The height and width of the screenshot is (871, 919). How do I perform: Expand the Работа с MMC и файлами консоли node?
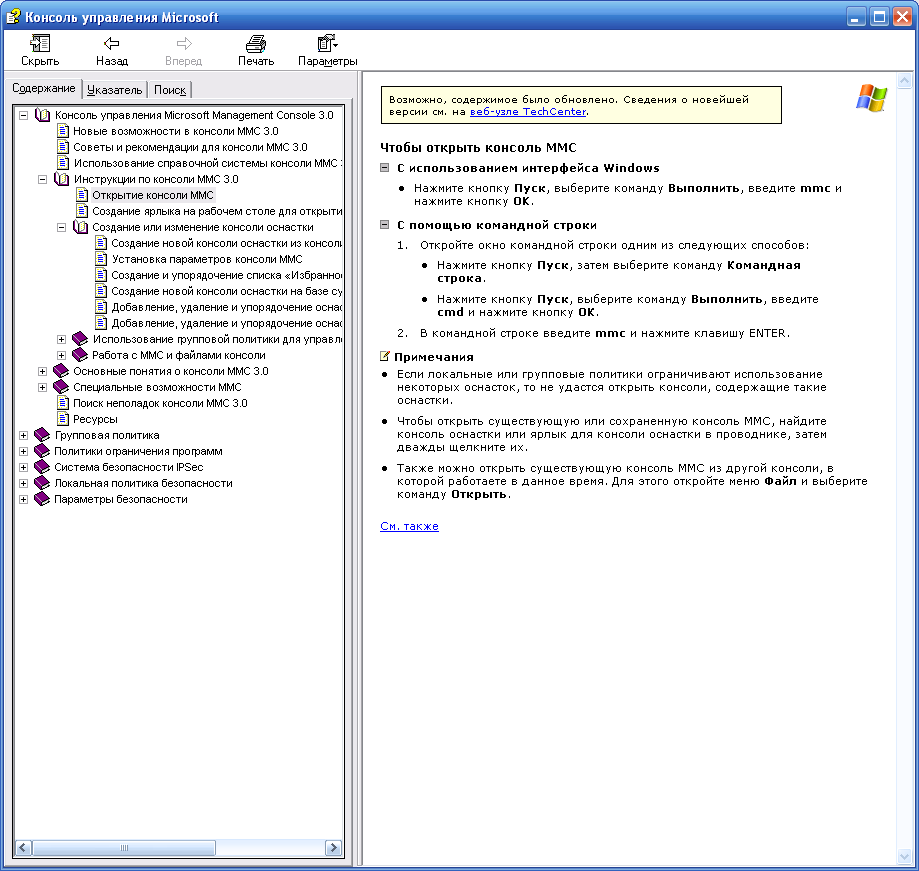pos(61,355)
